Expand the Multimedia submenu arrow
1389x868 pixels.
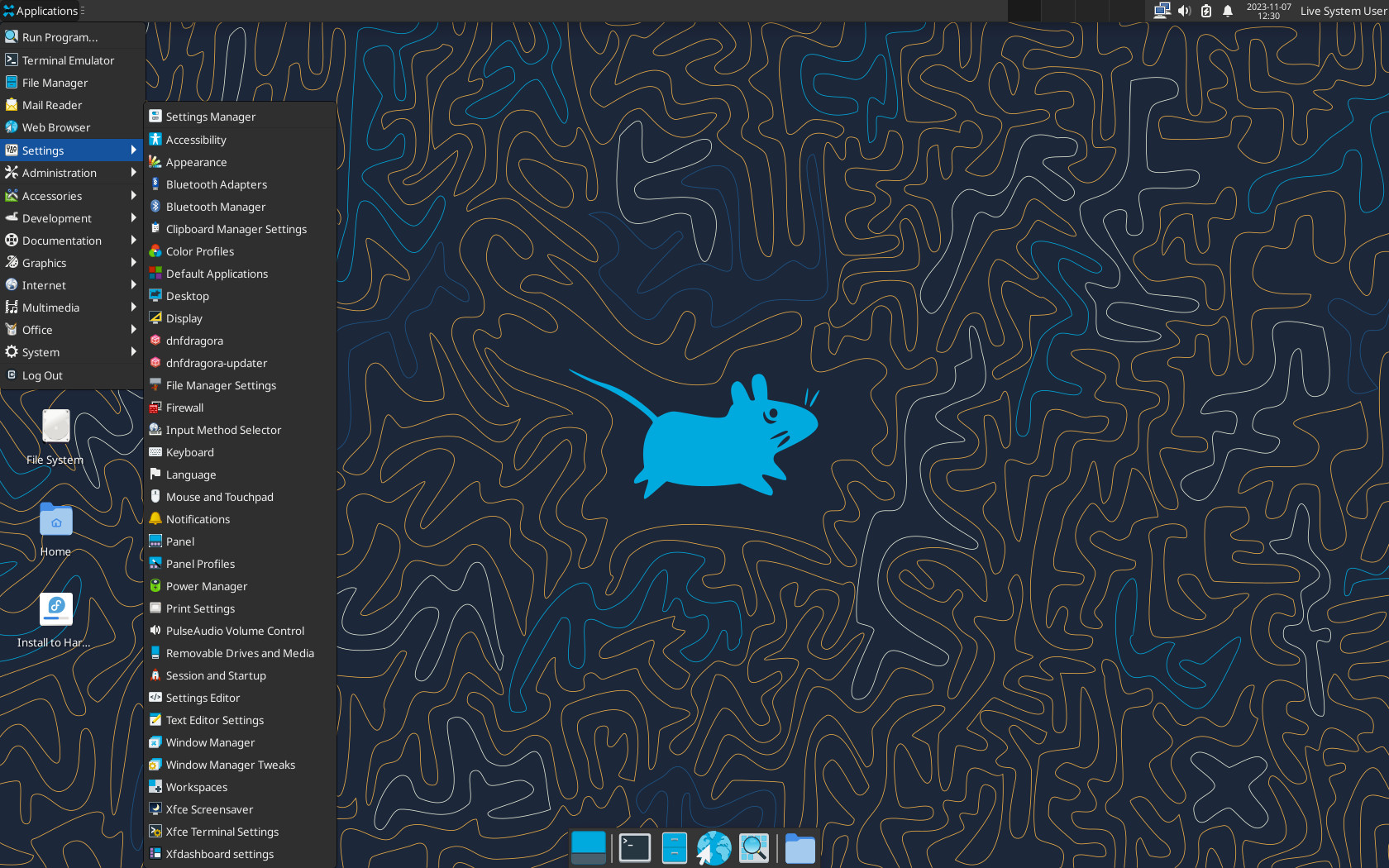[x=133, y=308]
